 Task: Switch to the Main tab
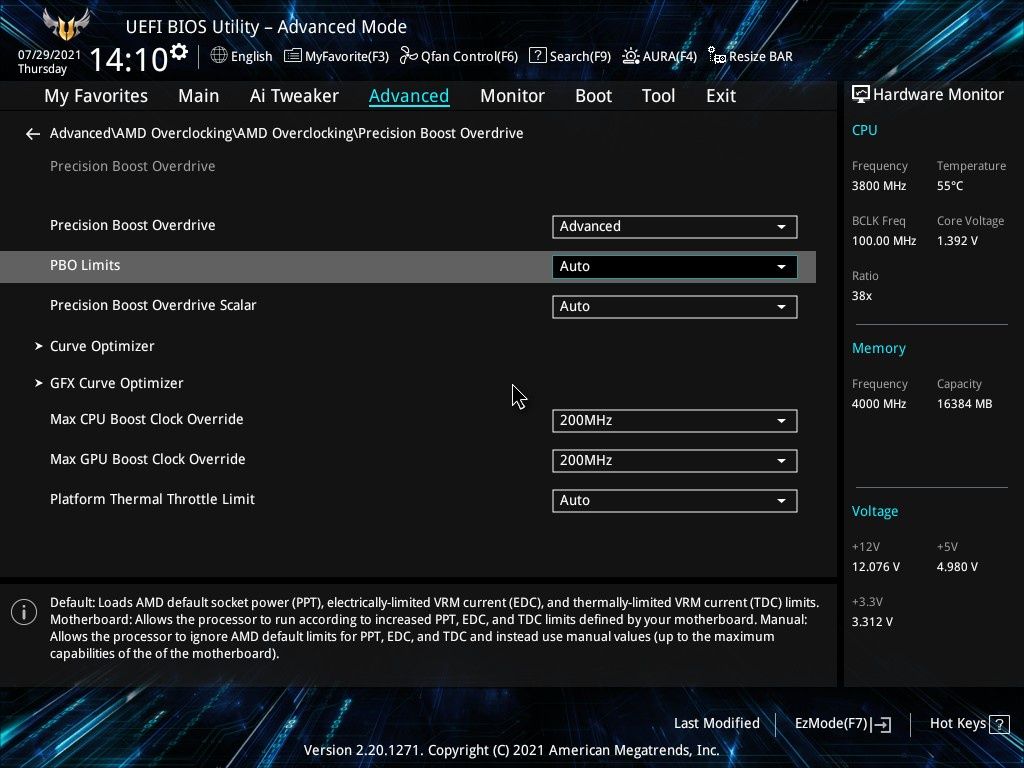pyautogui.click(x=199, y=96)
